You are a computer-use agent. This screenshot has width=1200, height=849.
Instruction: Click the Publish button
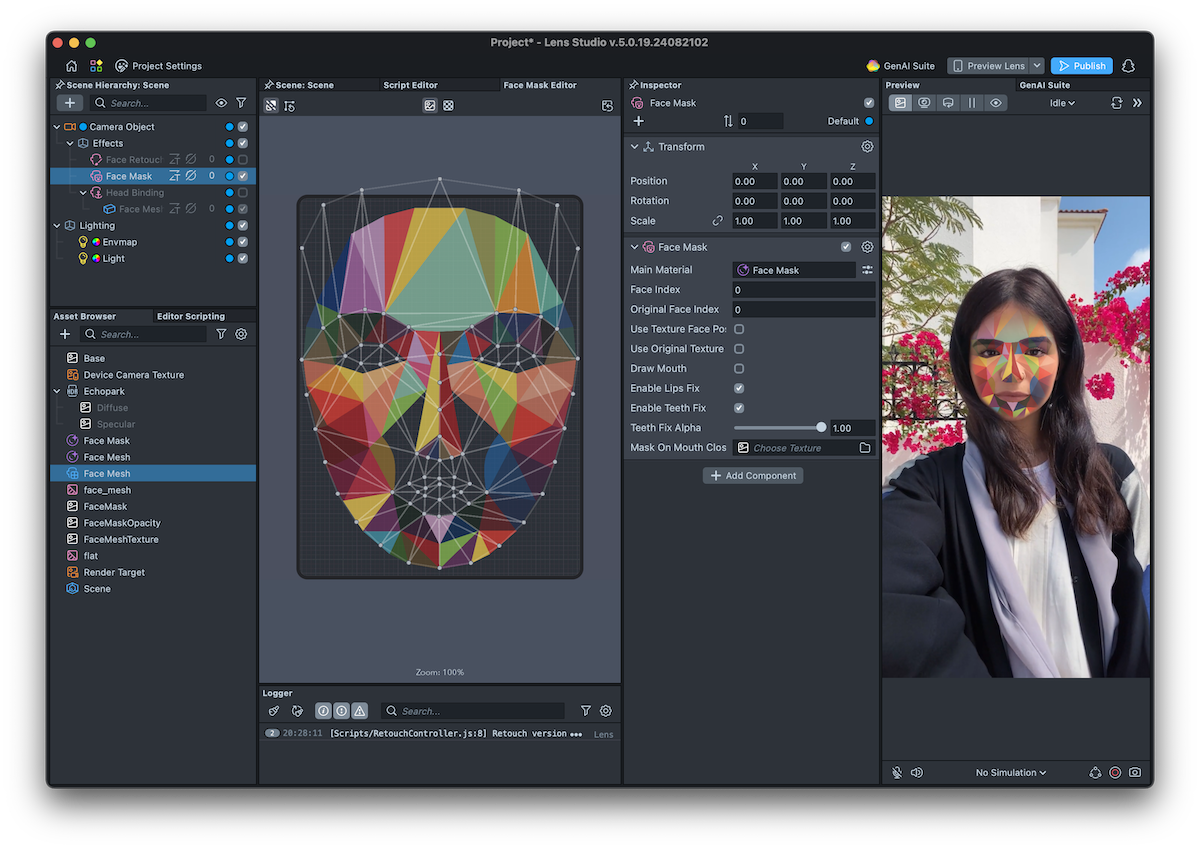[x=1081, y=66]
